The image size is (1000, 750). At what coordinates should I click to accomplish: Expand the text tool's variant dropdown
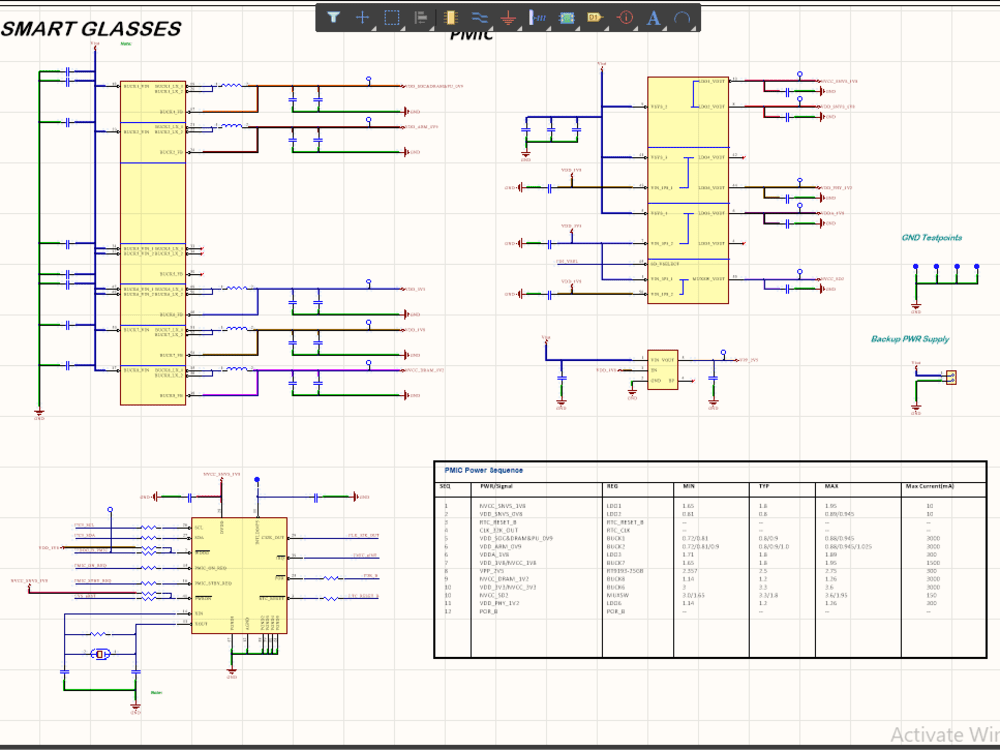pos(663,27)
